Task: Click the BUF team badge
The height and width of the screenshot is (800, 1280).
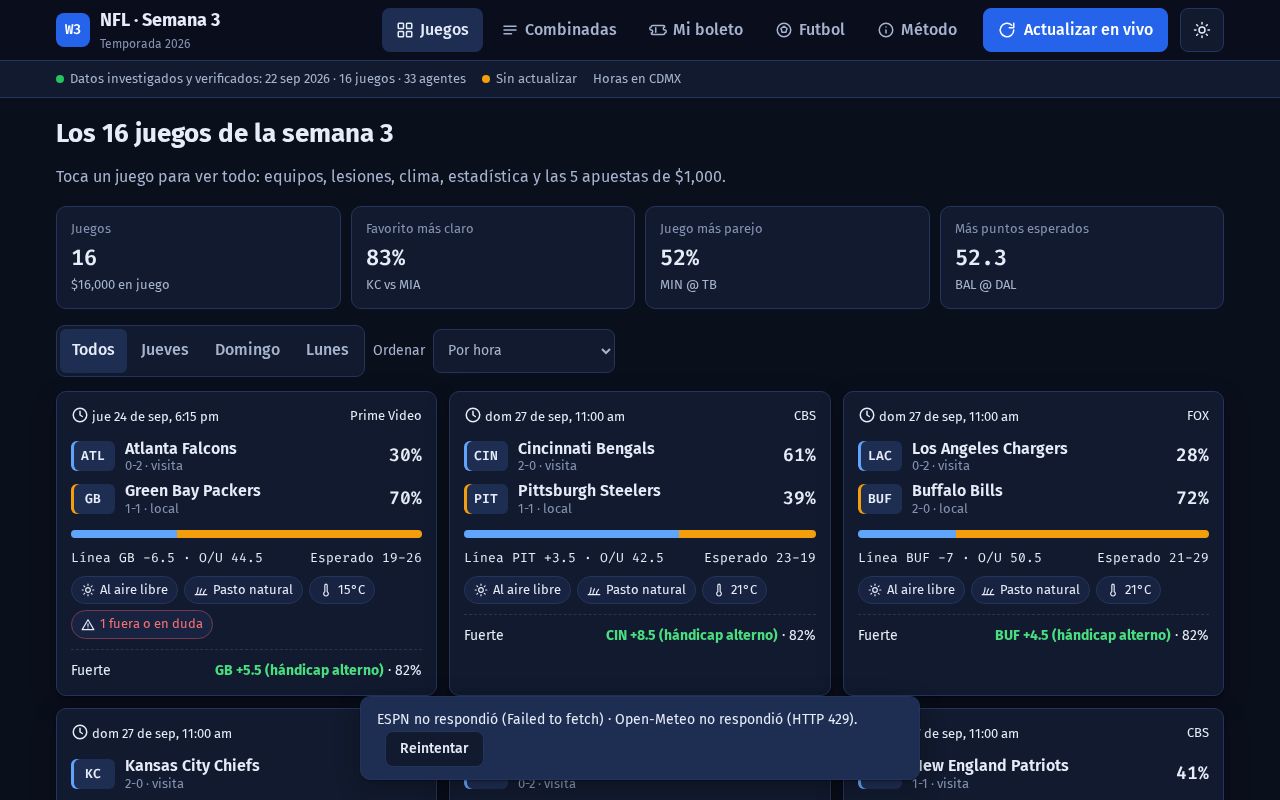Action: (880, 499)
